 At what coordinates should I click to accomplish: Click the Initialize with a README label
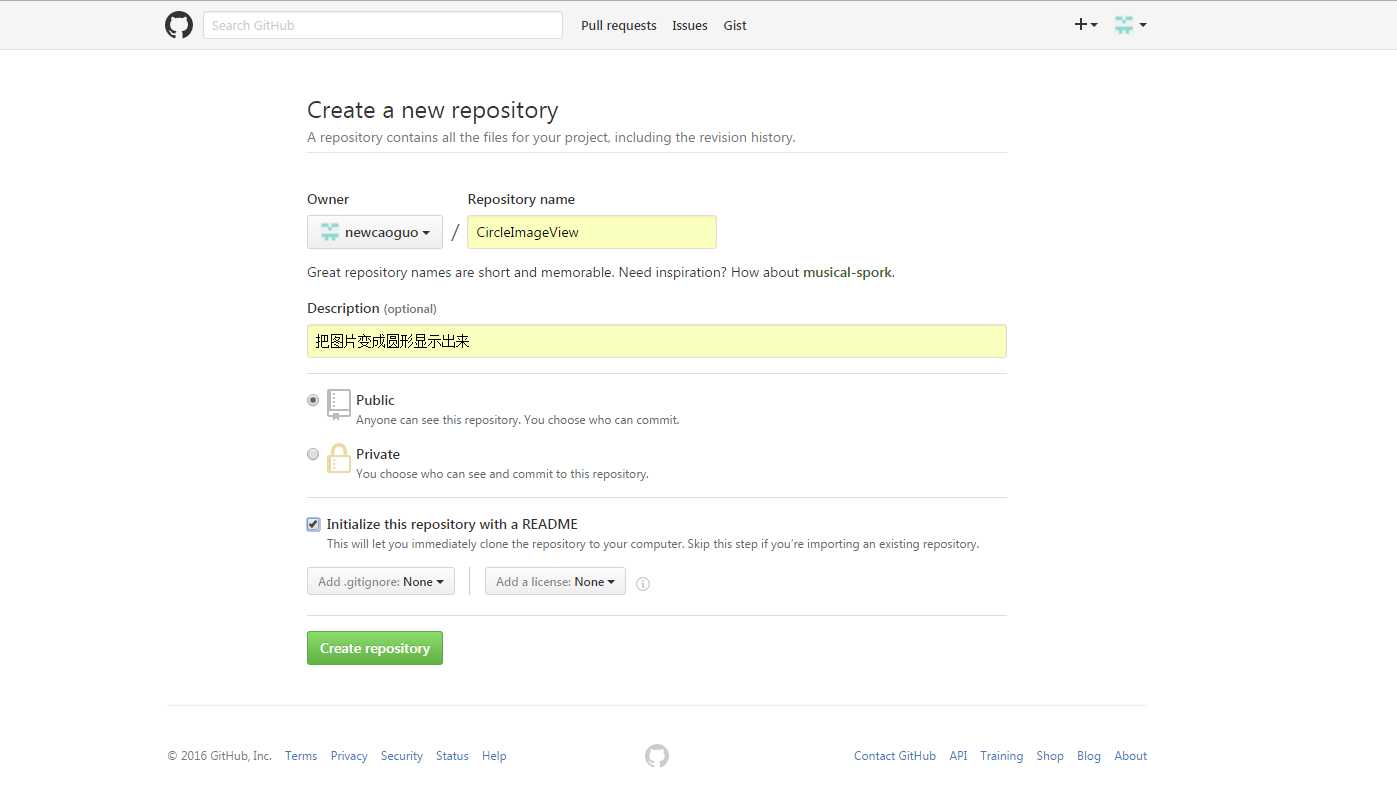(x=452, y=524)
